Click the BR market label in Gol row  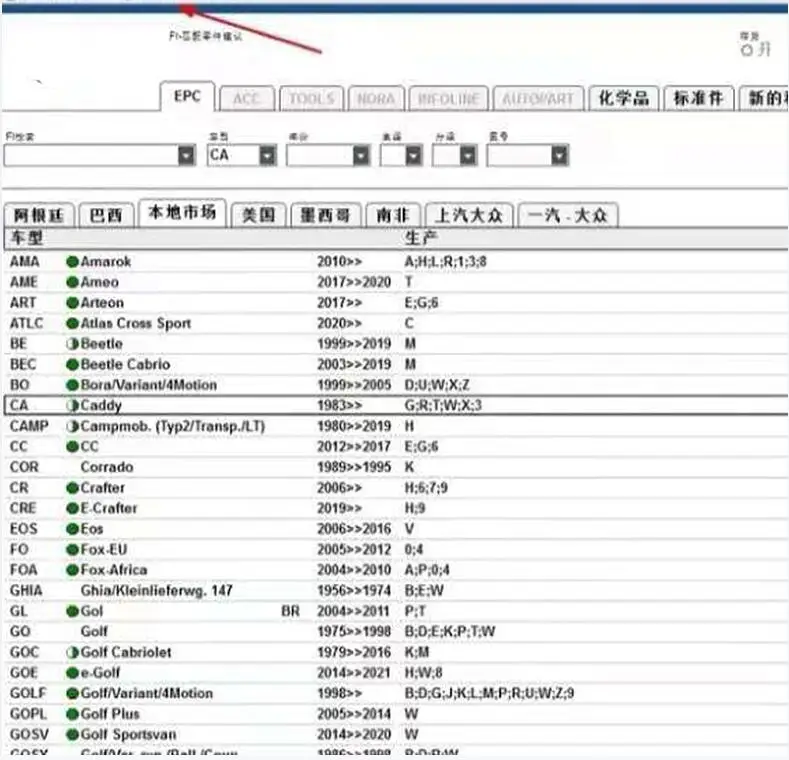click(290, 612)
